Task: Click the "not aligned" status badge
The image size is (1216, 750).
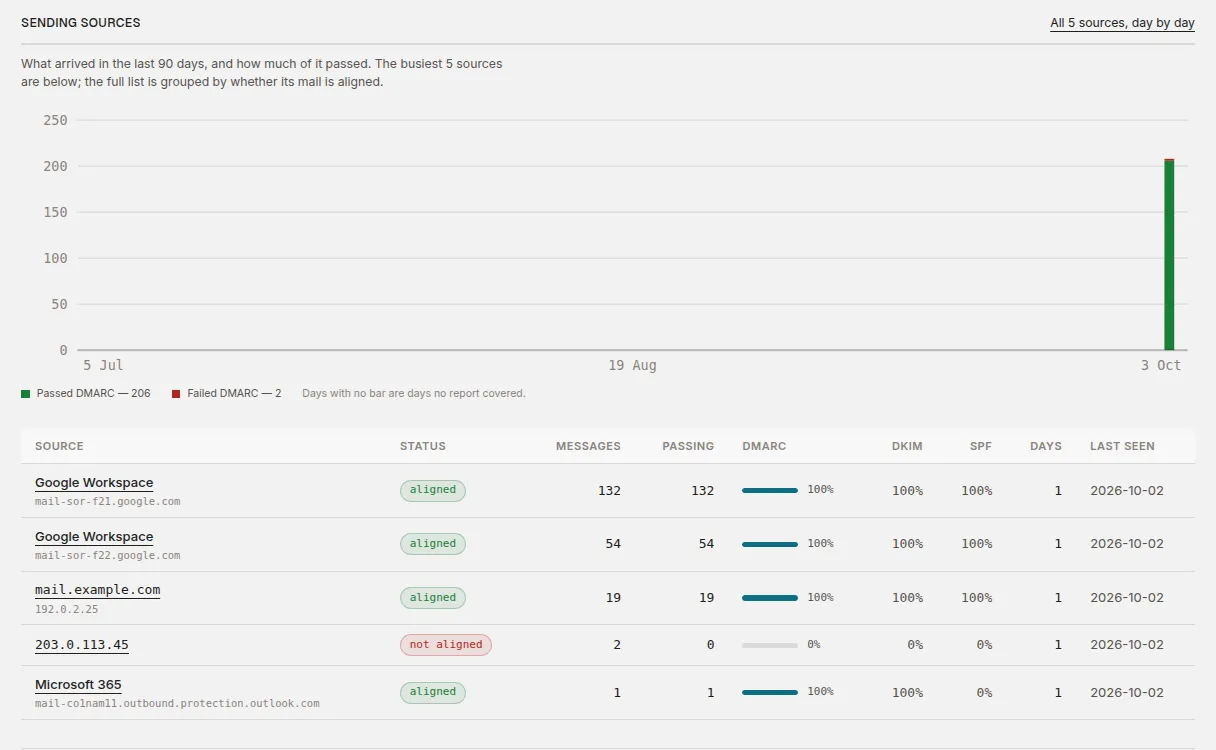Action: (446, 645)
